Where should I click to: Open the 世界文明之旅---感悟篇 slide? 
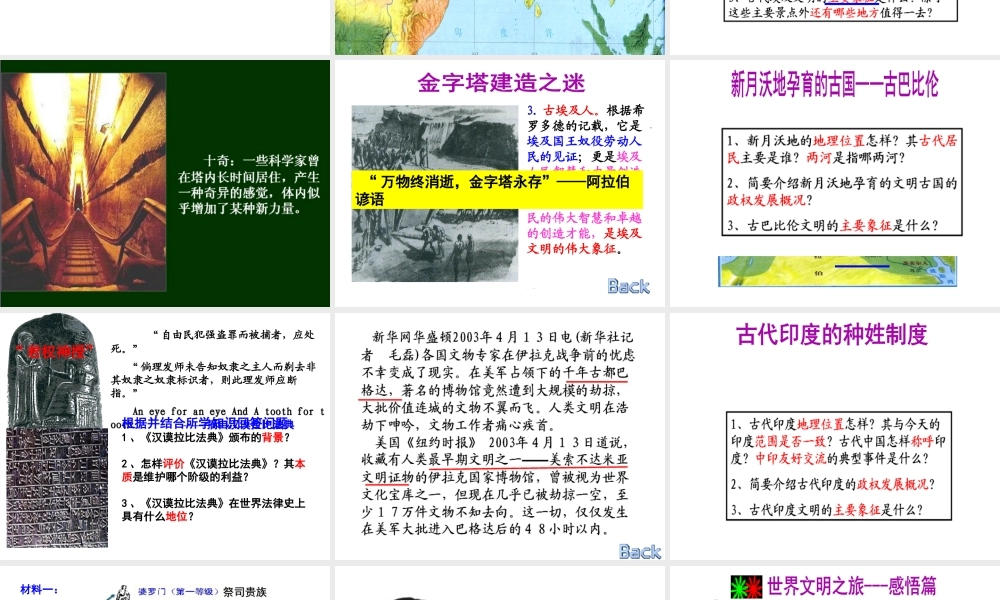coord(835,583)
